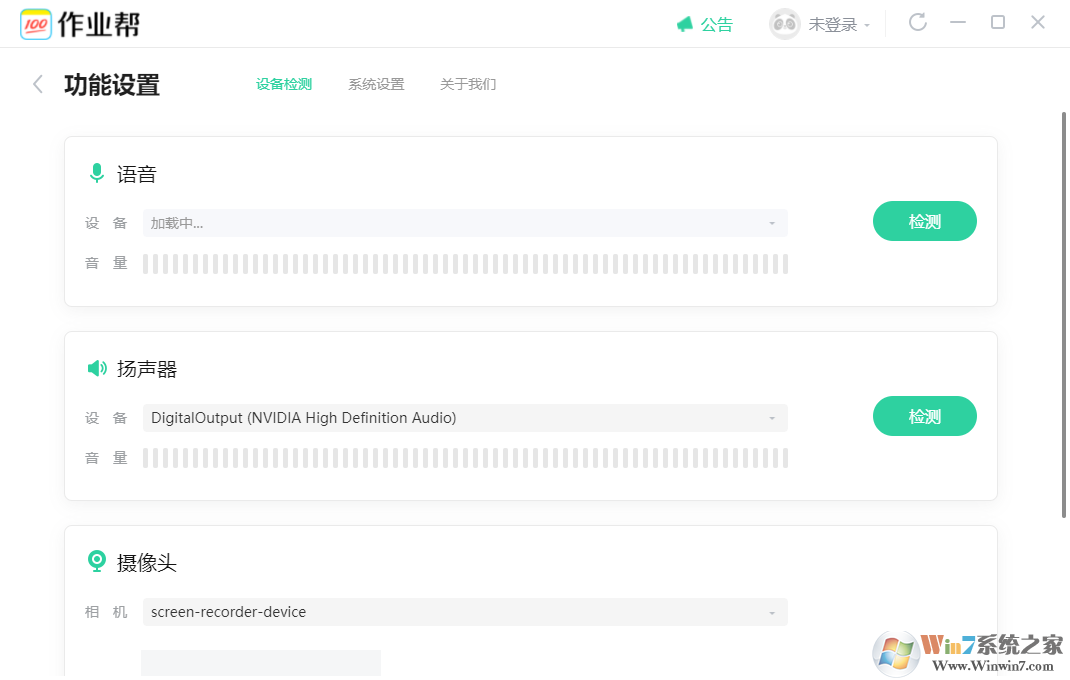Click the 摄像头 section heading
This screenshot has width=1070, height=680.
pyautogui.click(x=147, y=563)
